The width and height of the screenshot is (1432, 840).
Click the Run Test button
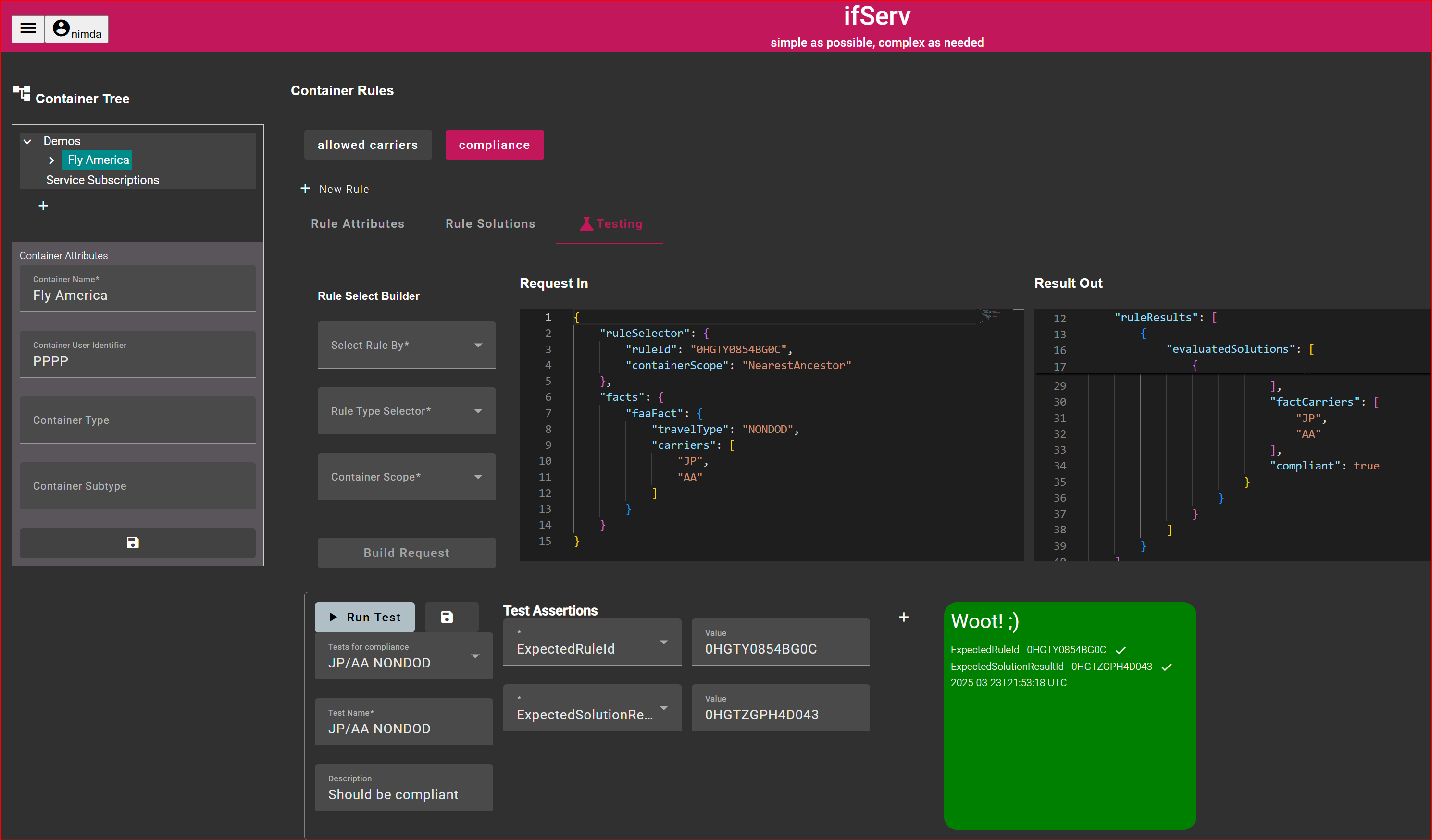point(365,618)
